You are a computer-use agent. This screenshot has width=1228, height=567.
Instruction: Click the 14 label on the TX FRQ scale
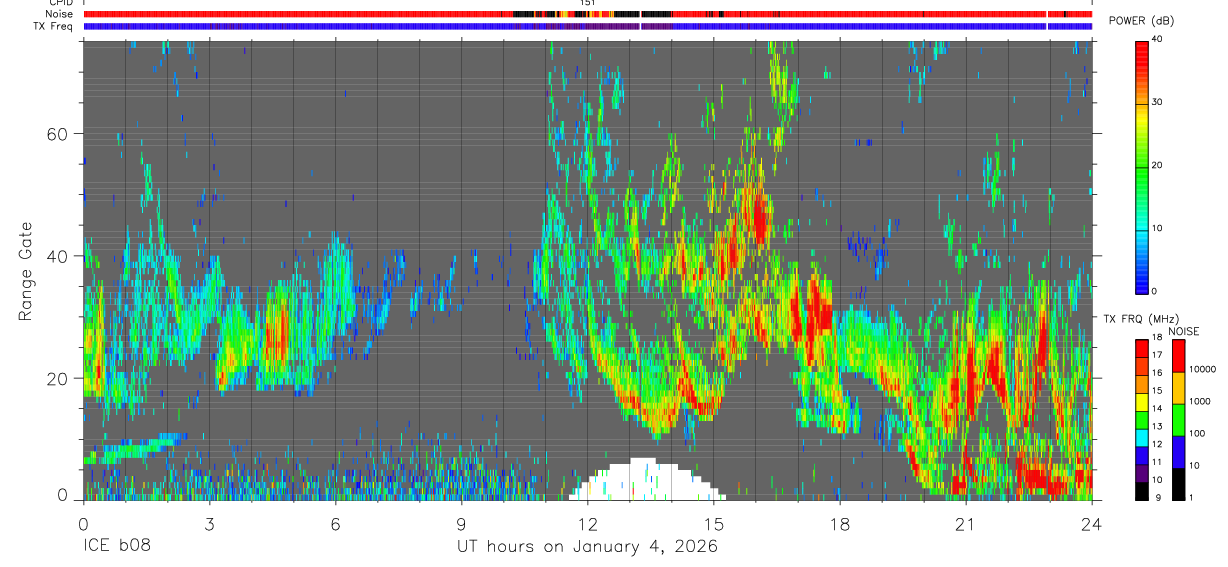(1157, 408)
